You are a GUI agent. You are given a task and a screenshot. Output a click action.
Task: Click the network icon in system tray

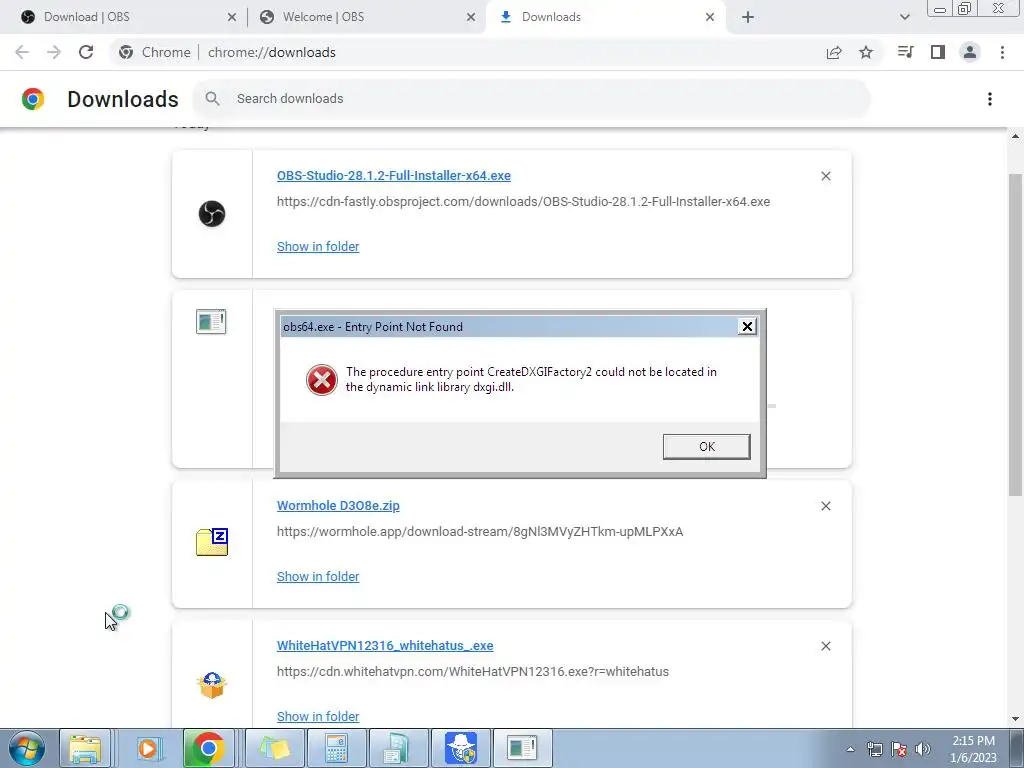[874, 749]
